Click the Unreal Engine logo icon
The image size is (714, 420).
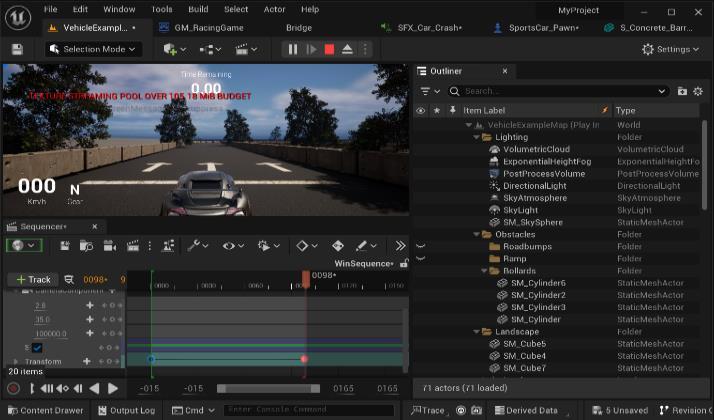[x=18, y=18]
